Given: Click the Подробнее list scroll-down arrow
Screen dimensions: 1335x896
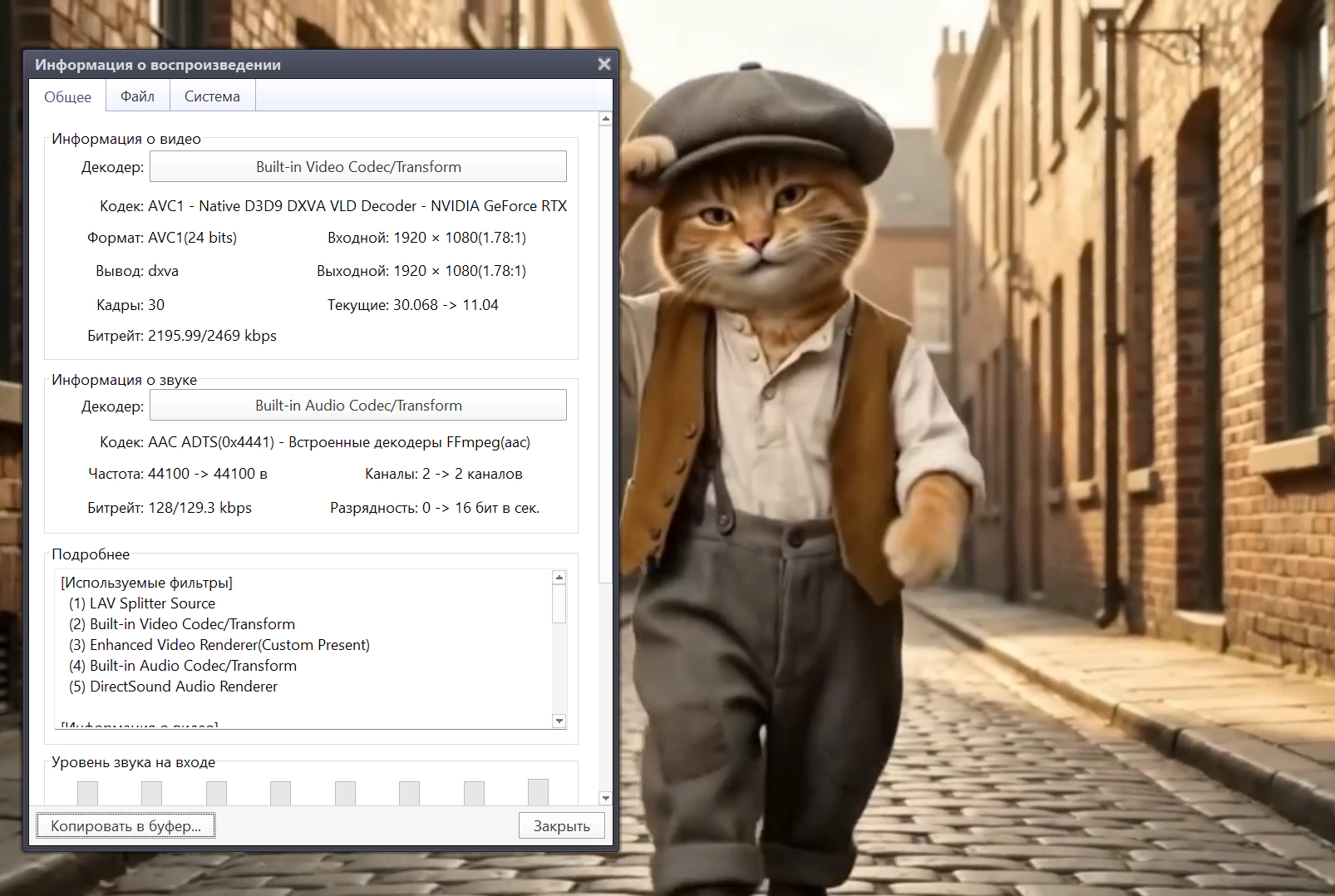Looking at the screenshot, I should point(559,721).
